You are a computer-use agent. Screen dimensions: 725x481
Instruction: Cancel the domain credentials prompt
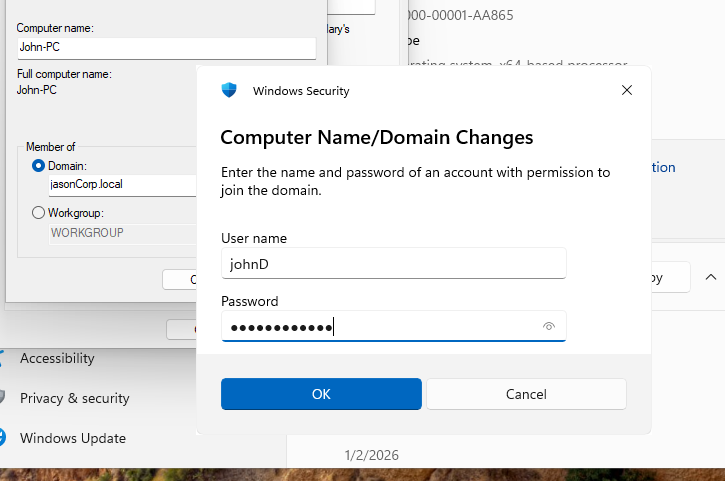(x=526, y=394)
